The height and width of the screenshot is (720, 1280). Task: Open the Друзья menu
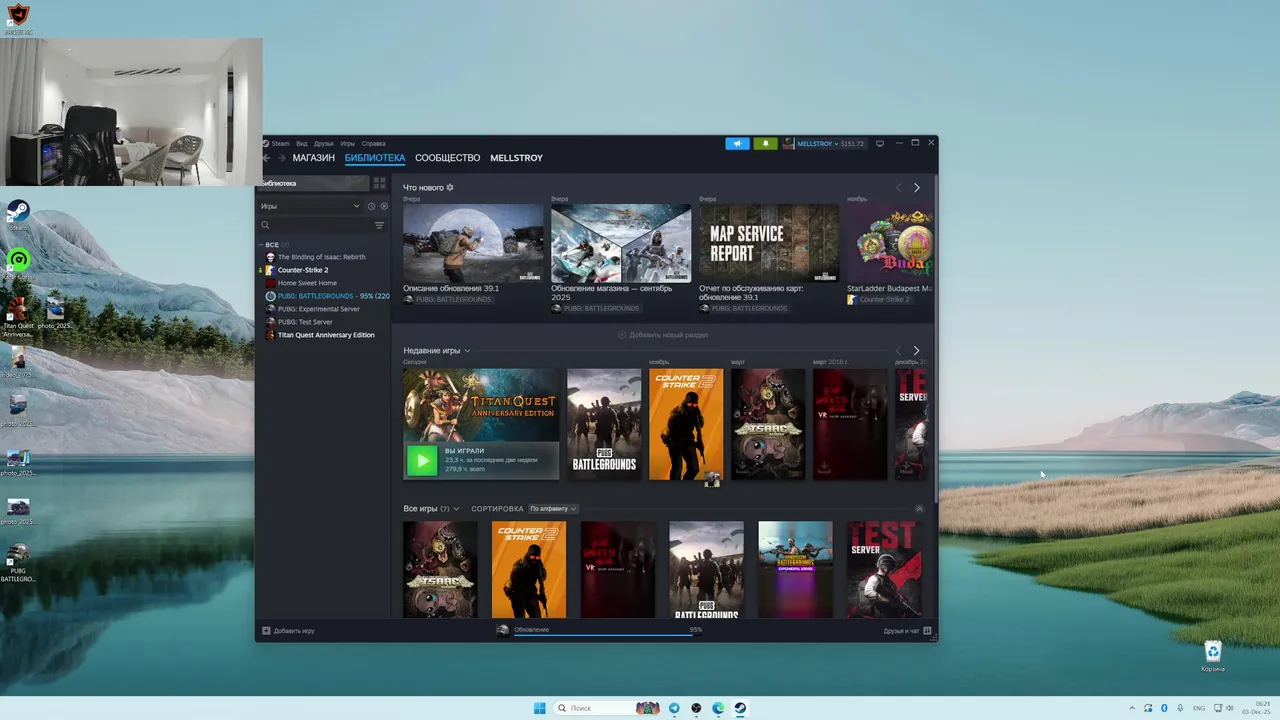(x=323, y=143)
